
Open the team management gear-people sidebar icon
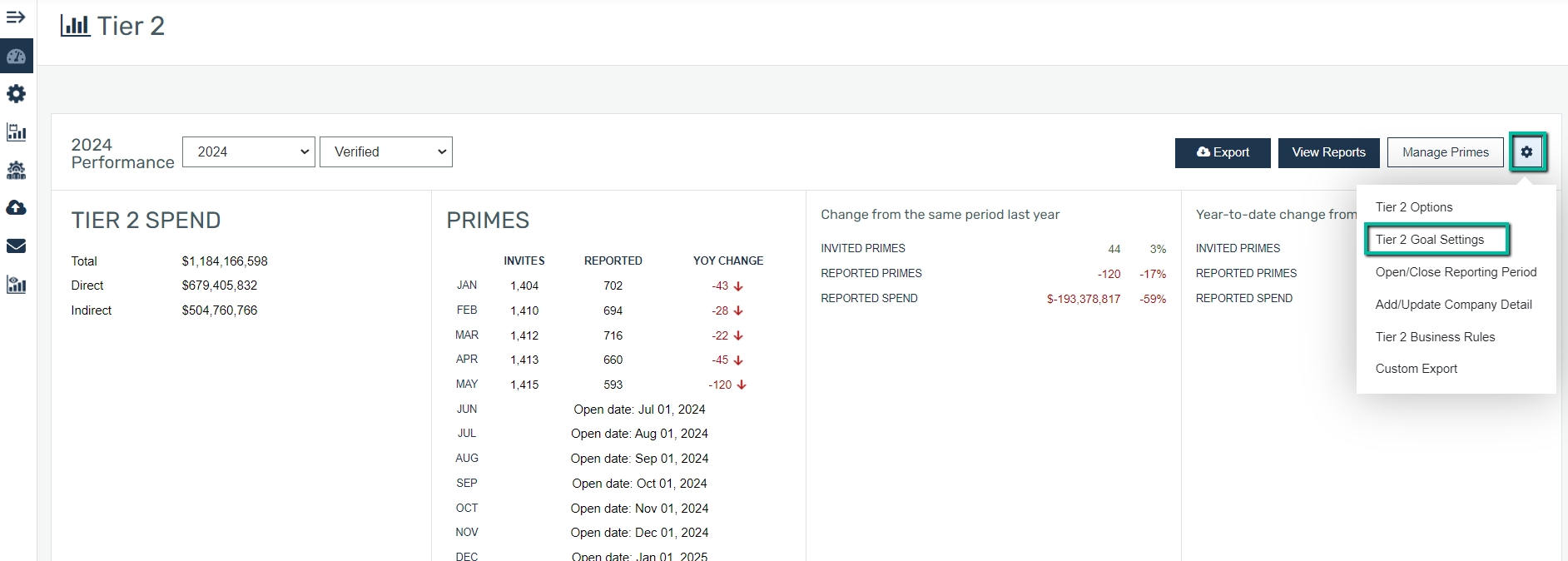[x=16, y=170]
